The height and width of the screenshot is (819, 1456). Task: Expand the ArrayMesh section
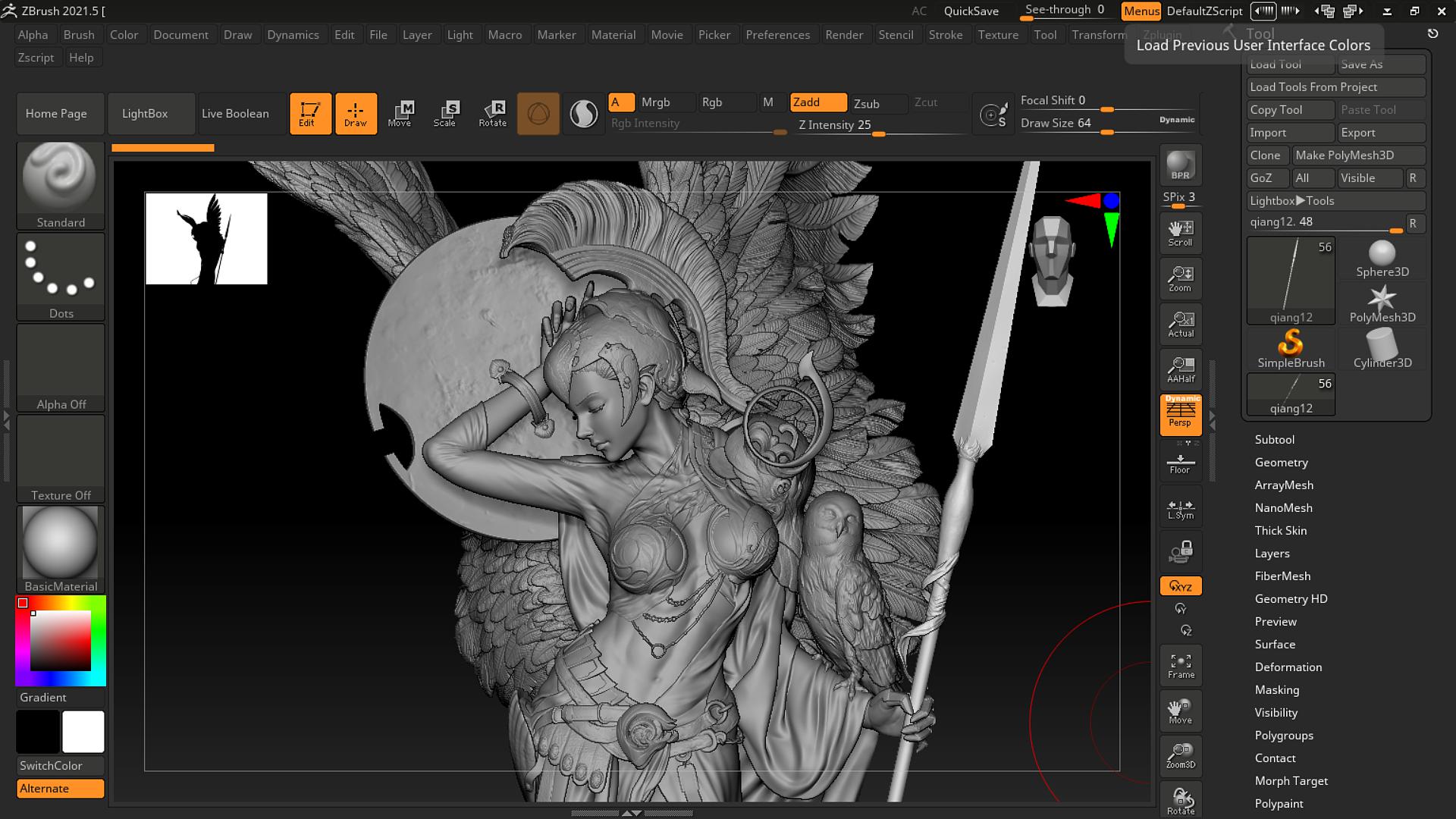pos(1284,485)
